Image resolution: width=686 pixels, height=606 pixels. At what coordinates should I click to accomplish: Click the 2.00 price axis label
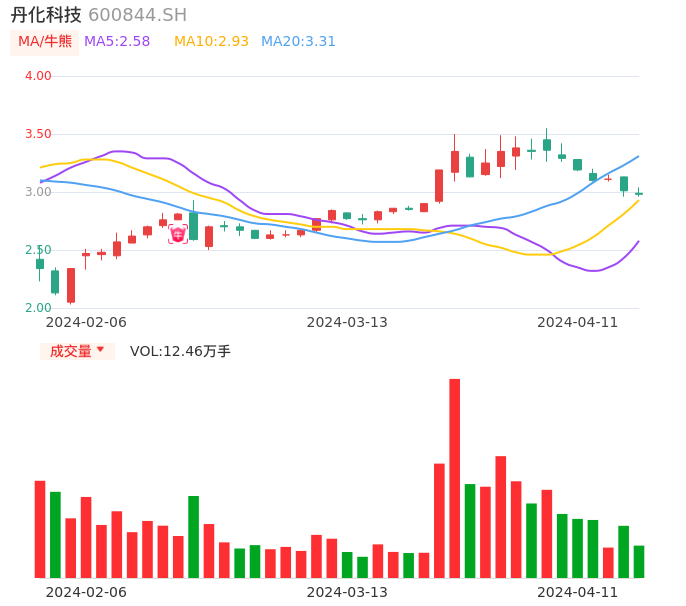pos(38,308)
